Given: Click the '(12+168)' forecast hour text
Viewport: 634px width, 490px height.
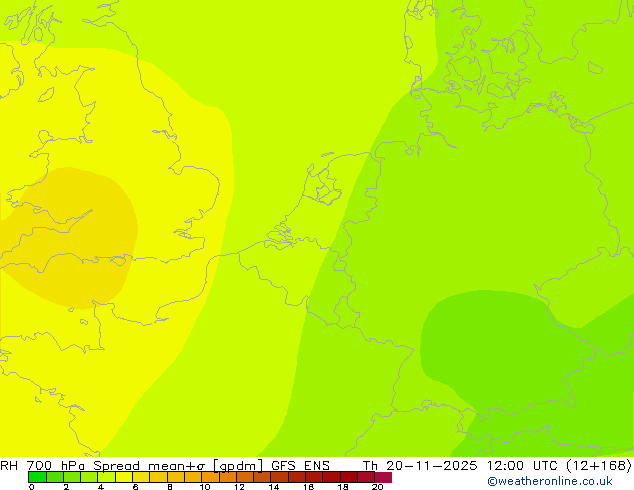Looking at the screenshot, I should [x=599, y=466].
